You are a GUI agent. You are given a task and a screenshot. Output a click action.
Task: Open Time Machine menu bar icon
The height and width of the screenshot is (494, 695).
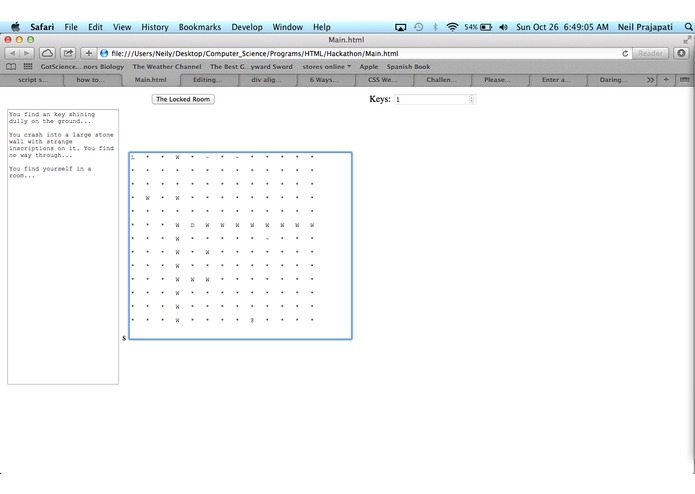(x=418, y=27)
